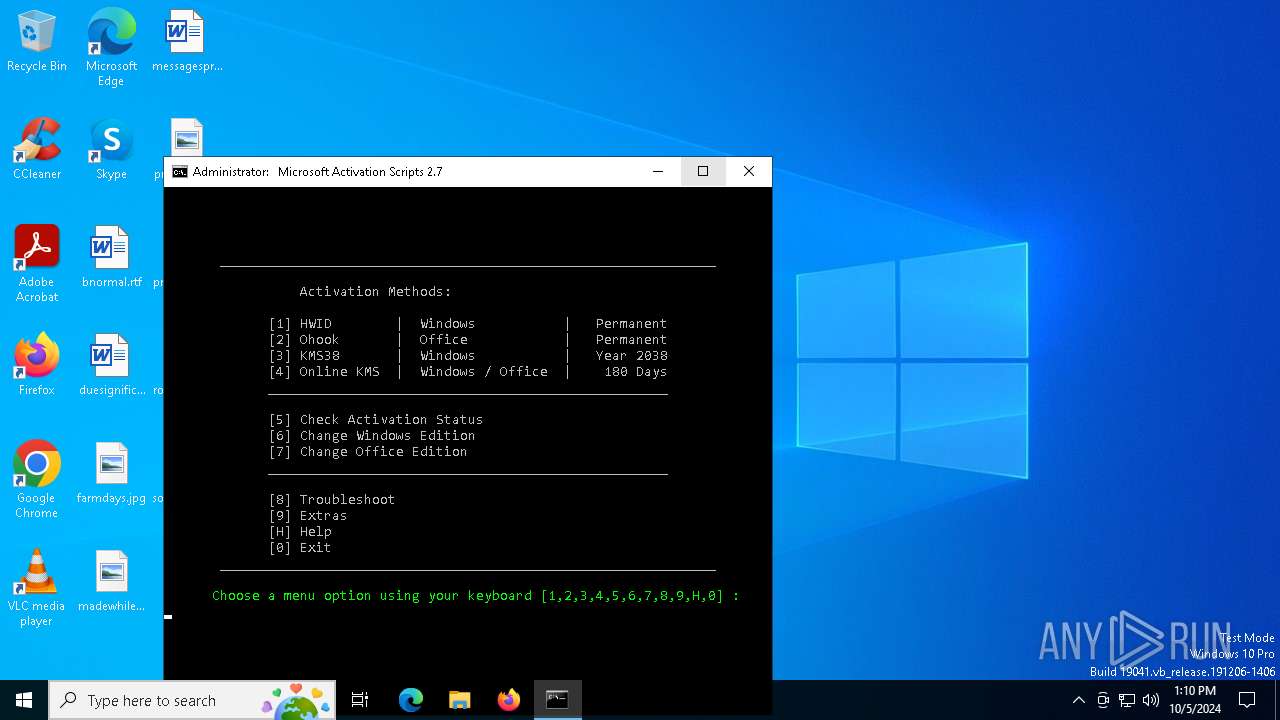Click the search highlights illustration in the search box

[x=296, y=700]
